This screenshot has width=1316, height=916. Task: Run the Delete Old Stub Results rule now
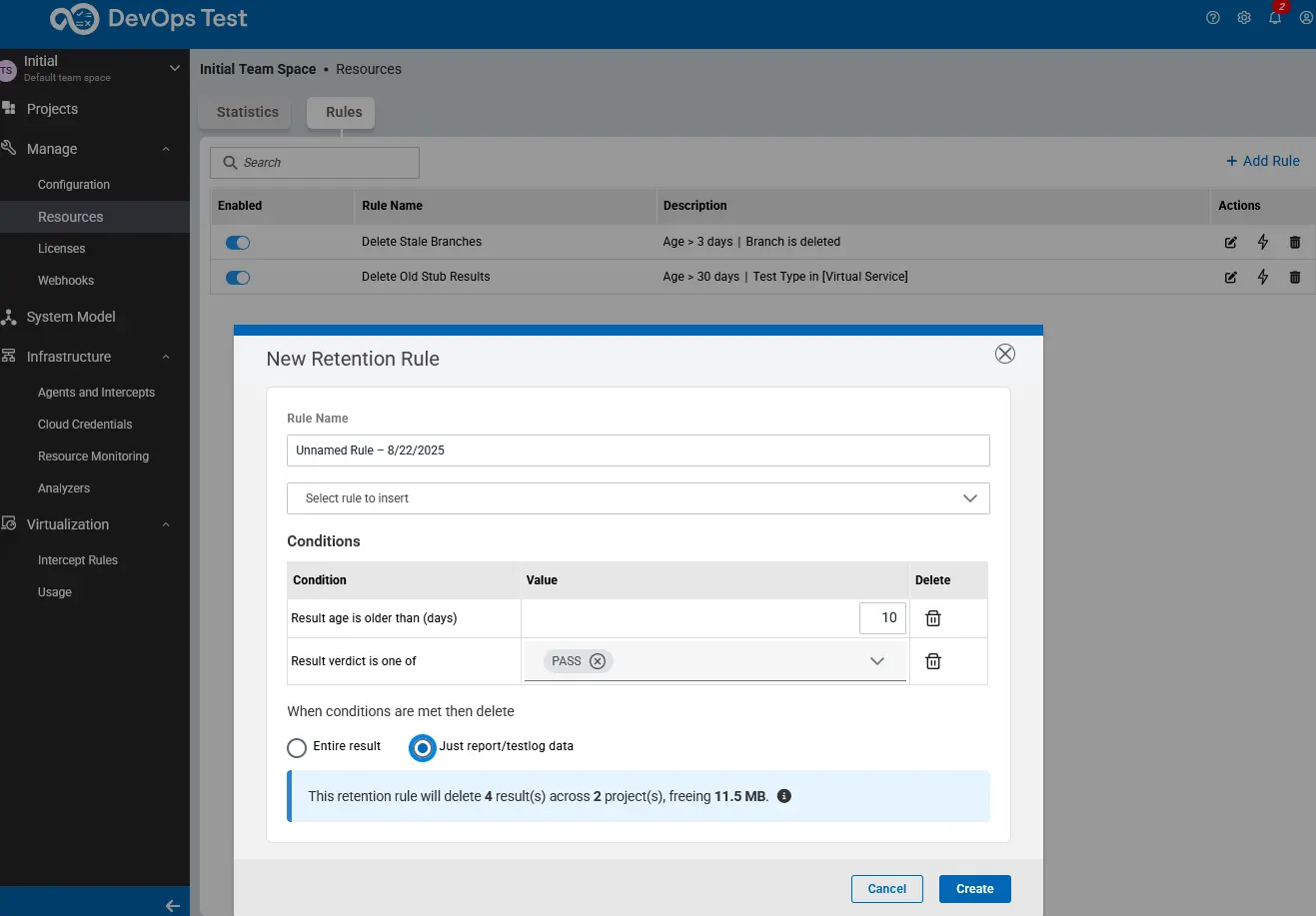tap(1262, 277)
